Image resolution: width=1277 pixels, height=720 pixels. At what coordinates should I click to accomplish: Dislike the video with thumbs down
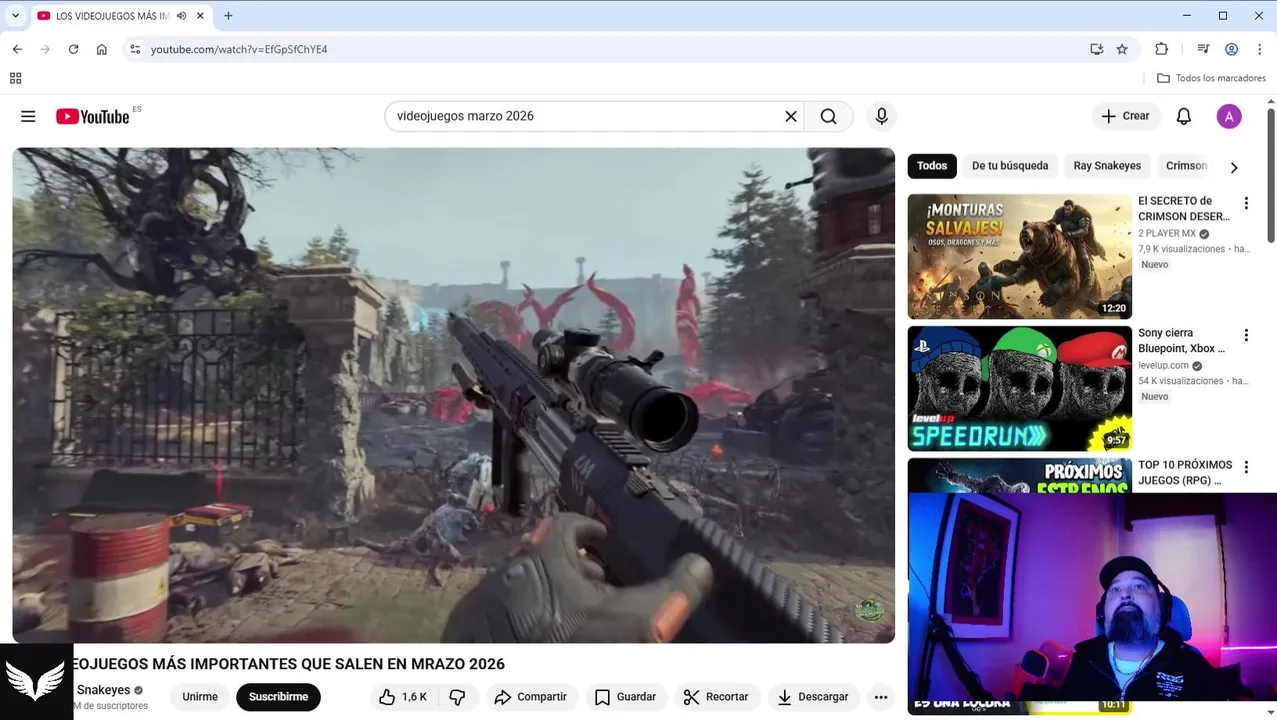click(457, 697)
